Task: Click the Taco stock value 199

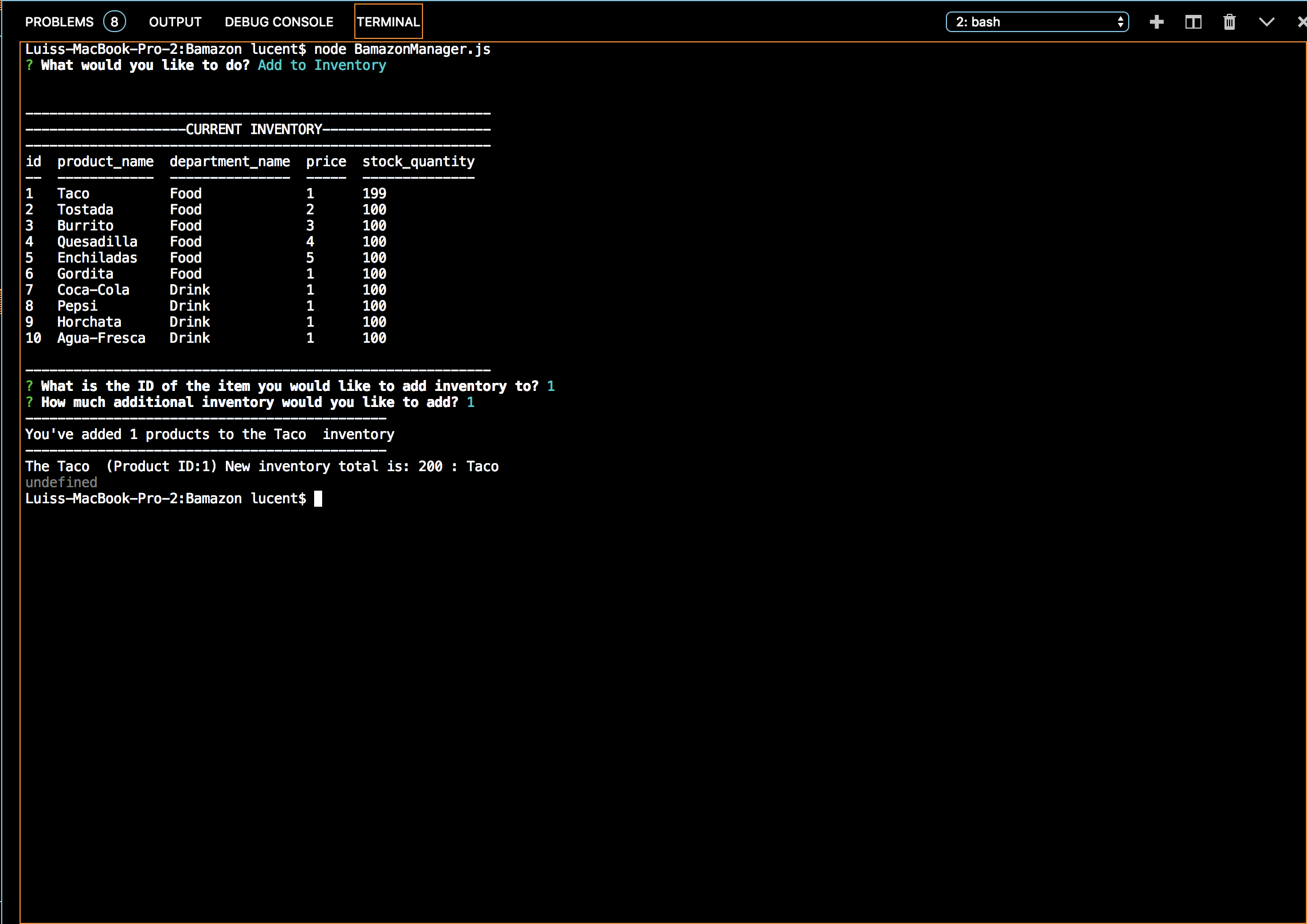Action: pyautogui.click(x=374, y=194)
